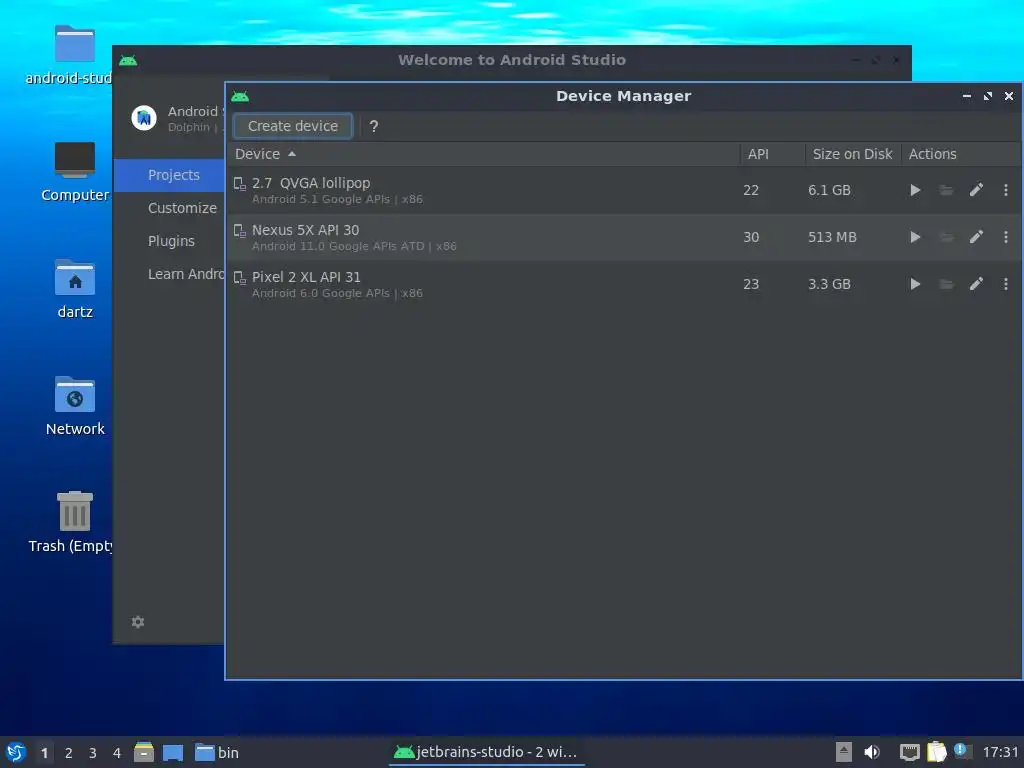Open more actions for 2.7 QVGA lollipop

1006,190
